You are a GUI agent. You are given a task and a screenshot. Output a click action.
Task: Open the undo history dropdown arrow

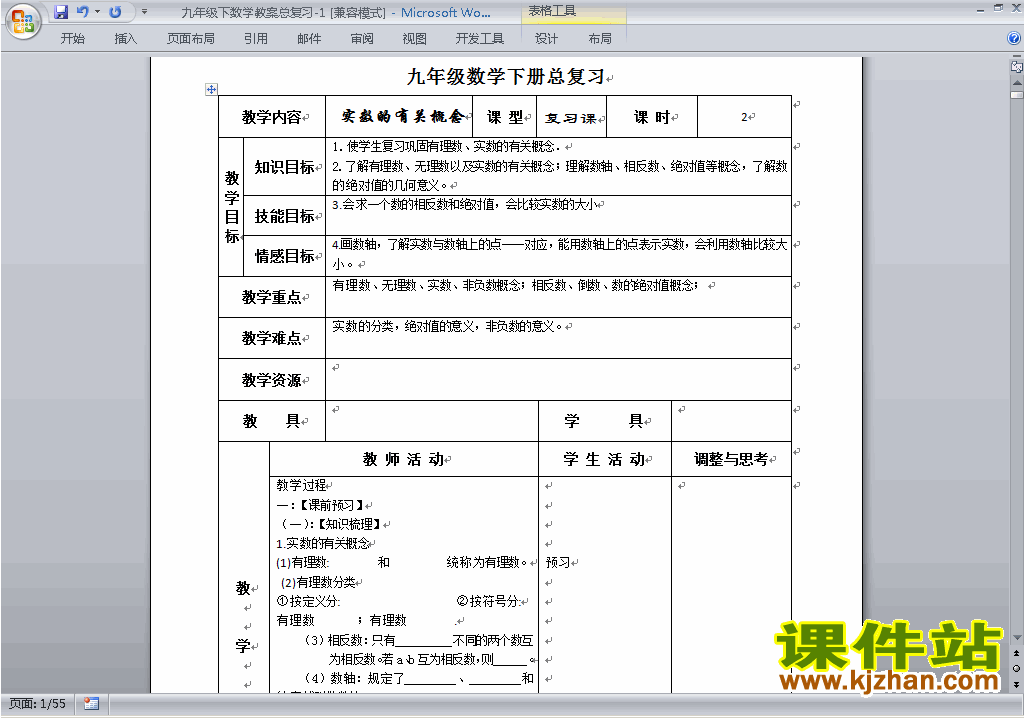point(97,12)
